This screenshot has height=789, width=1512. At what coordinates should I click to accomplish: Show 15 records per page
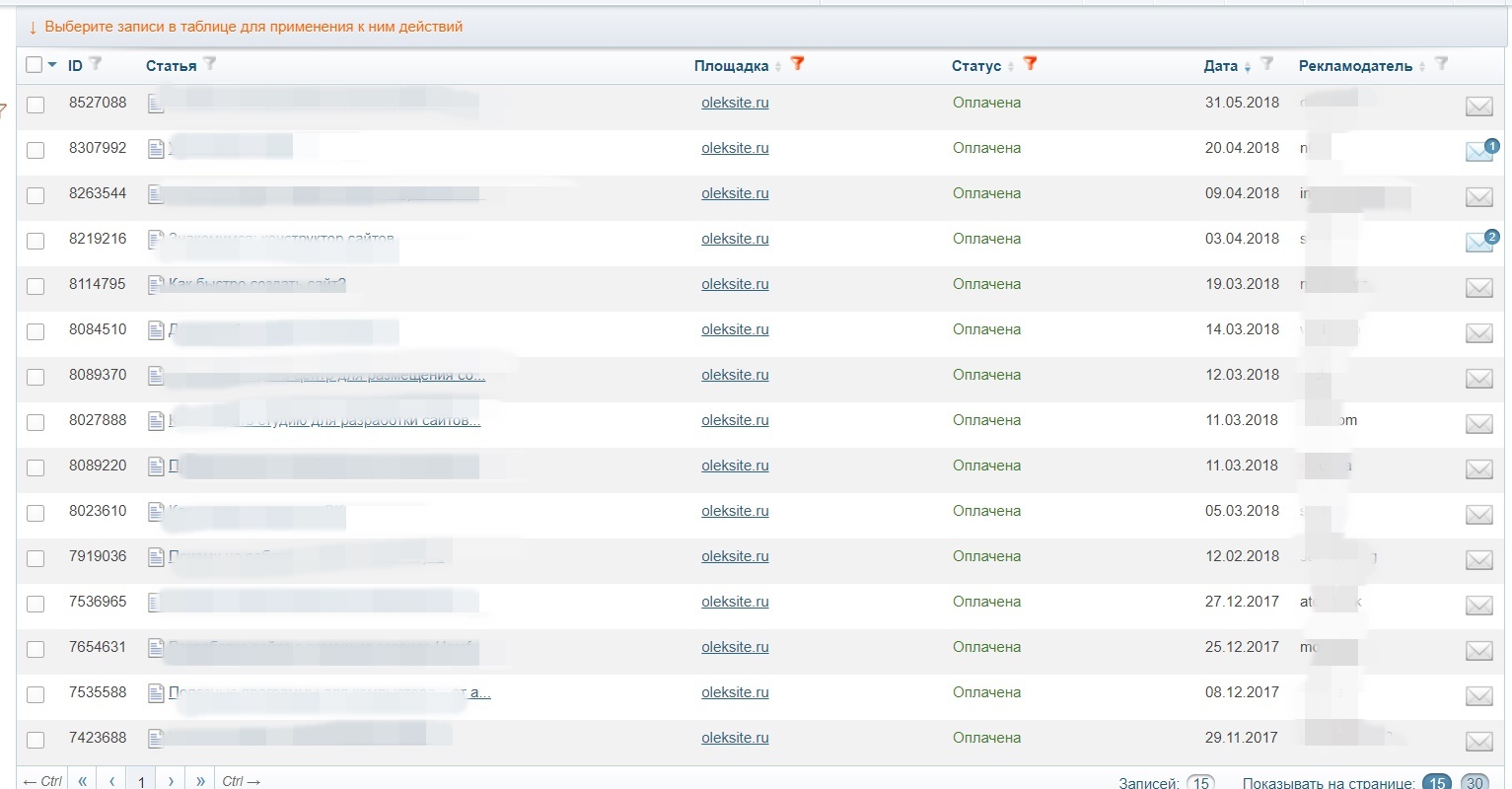[x=1437, y=783]
